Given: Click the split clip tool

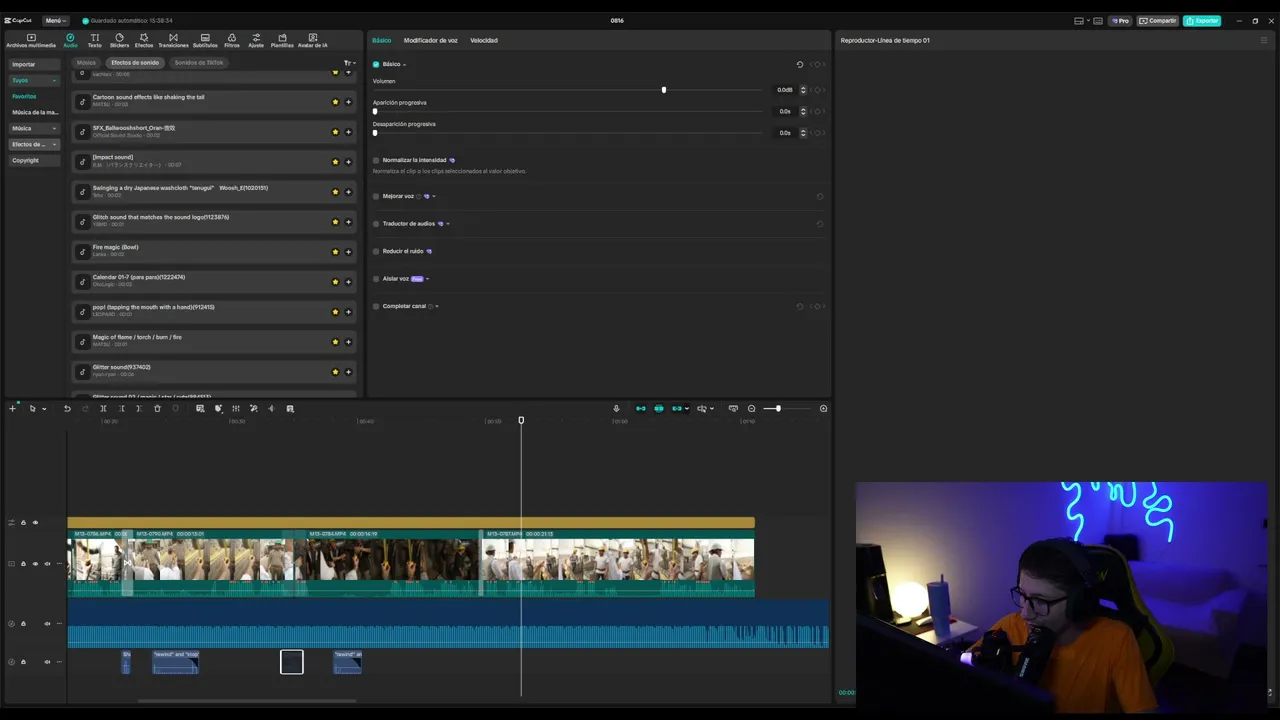Looking at the screenshot, I should click(x=103, y=408).
